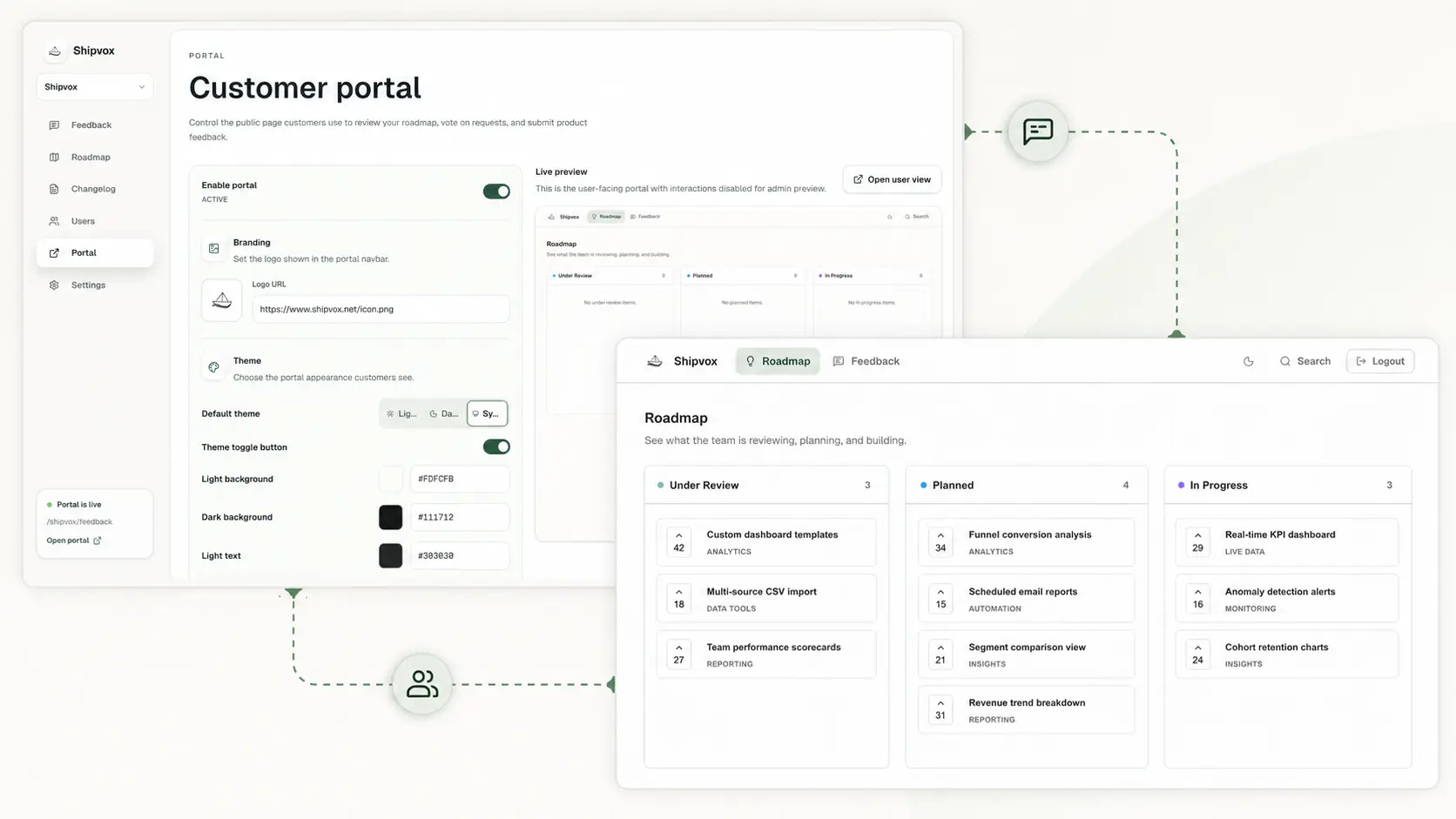Click the Open user view button
Viewport: 1456px width, 819px height.
pyautogui.click(x=892, y=179)
